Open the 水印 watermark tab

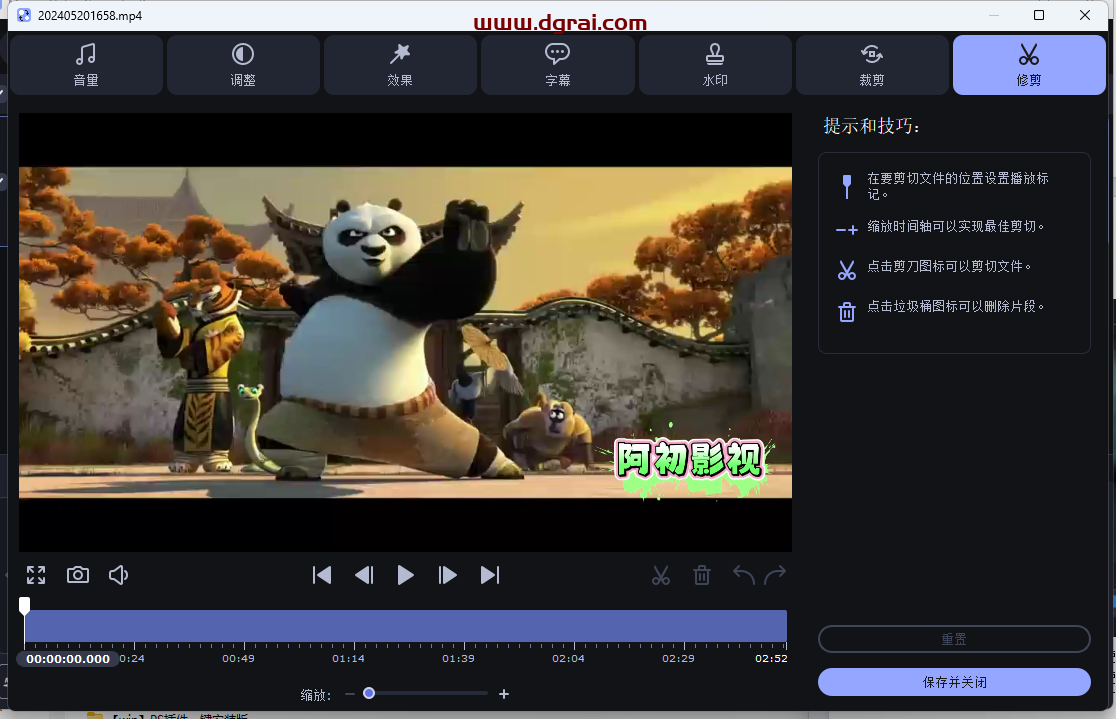715,65
